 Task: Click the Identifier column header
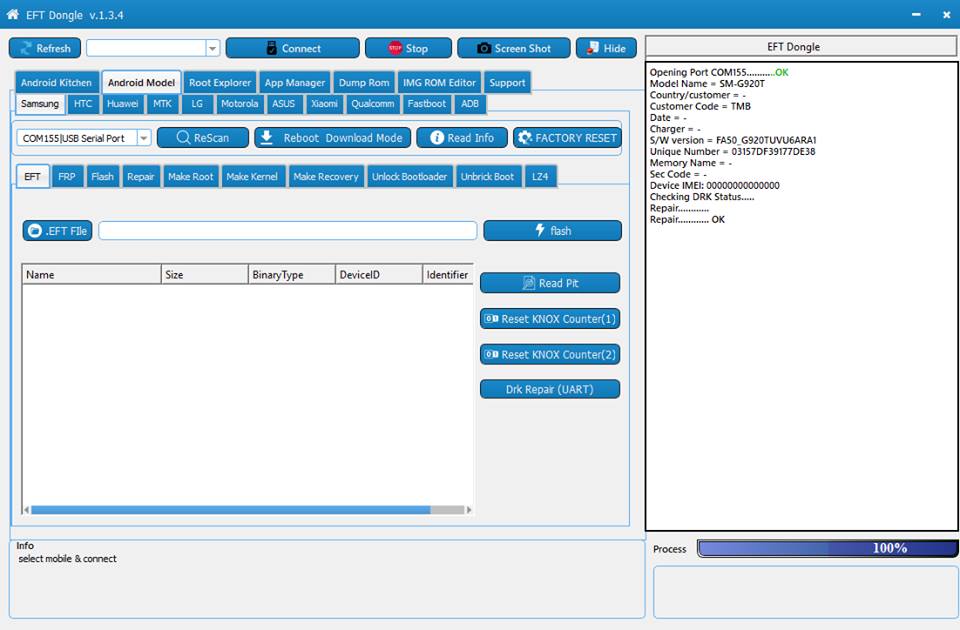[448, 275]
